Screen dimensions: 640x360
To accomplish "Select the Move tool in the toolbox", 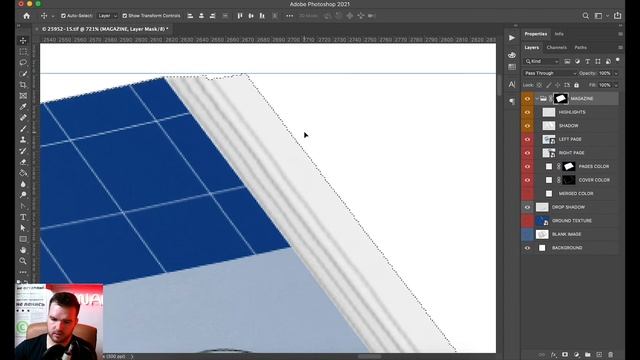I will click(x=23, y=40).
